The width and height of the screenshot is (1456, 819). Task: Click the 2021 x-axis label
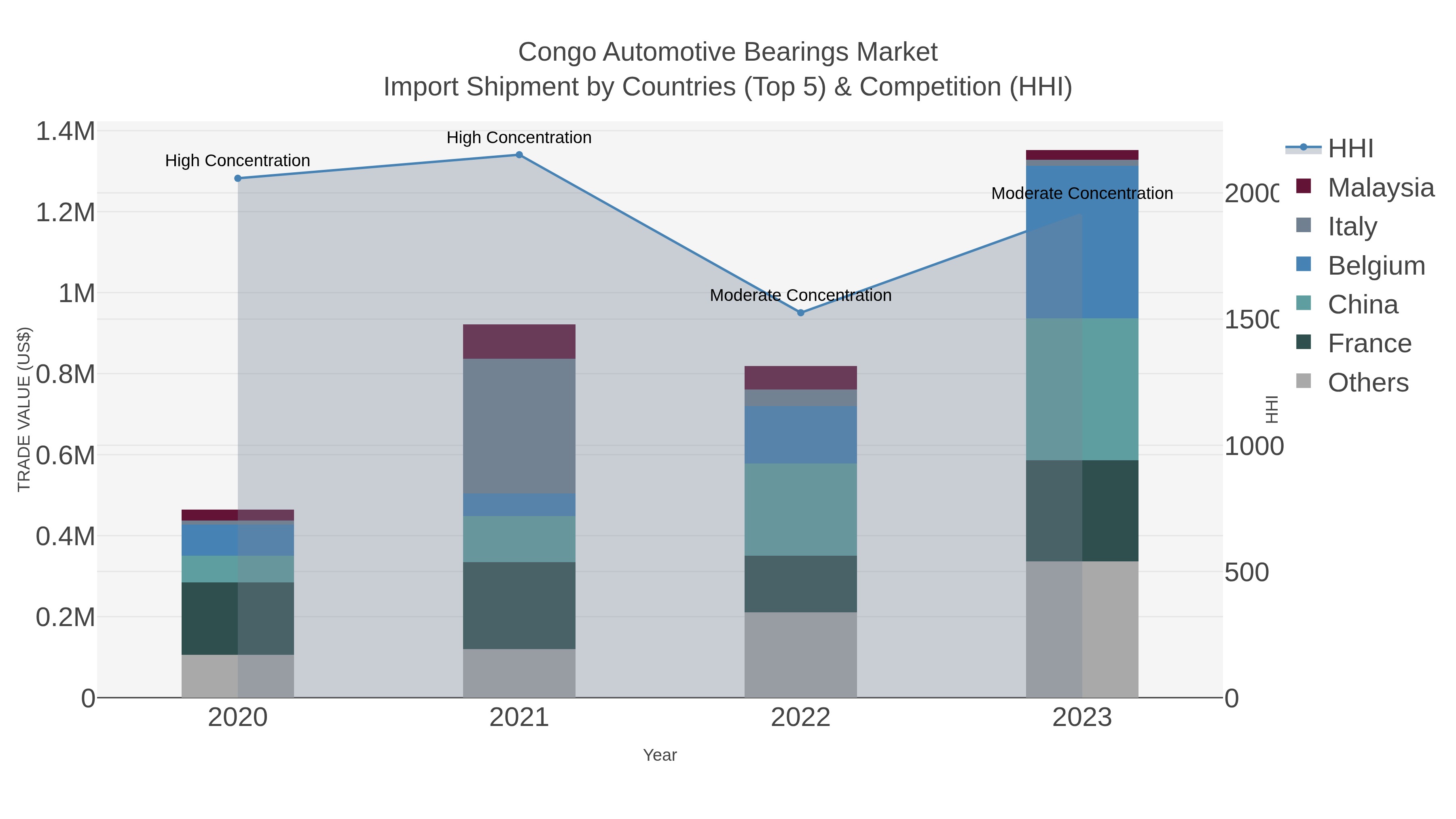(519, 718)
